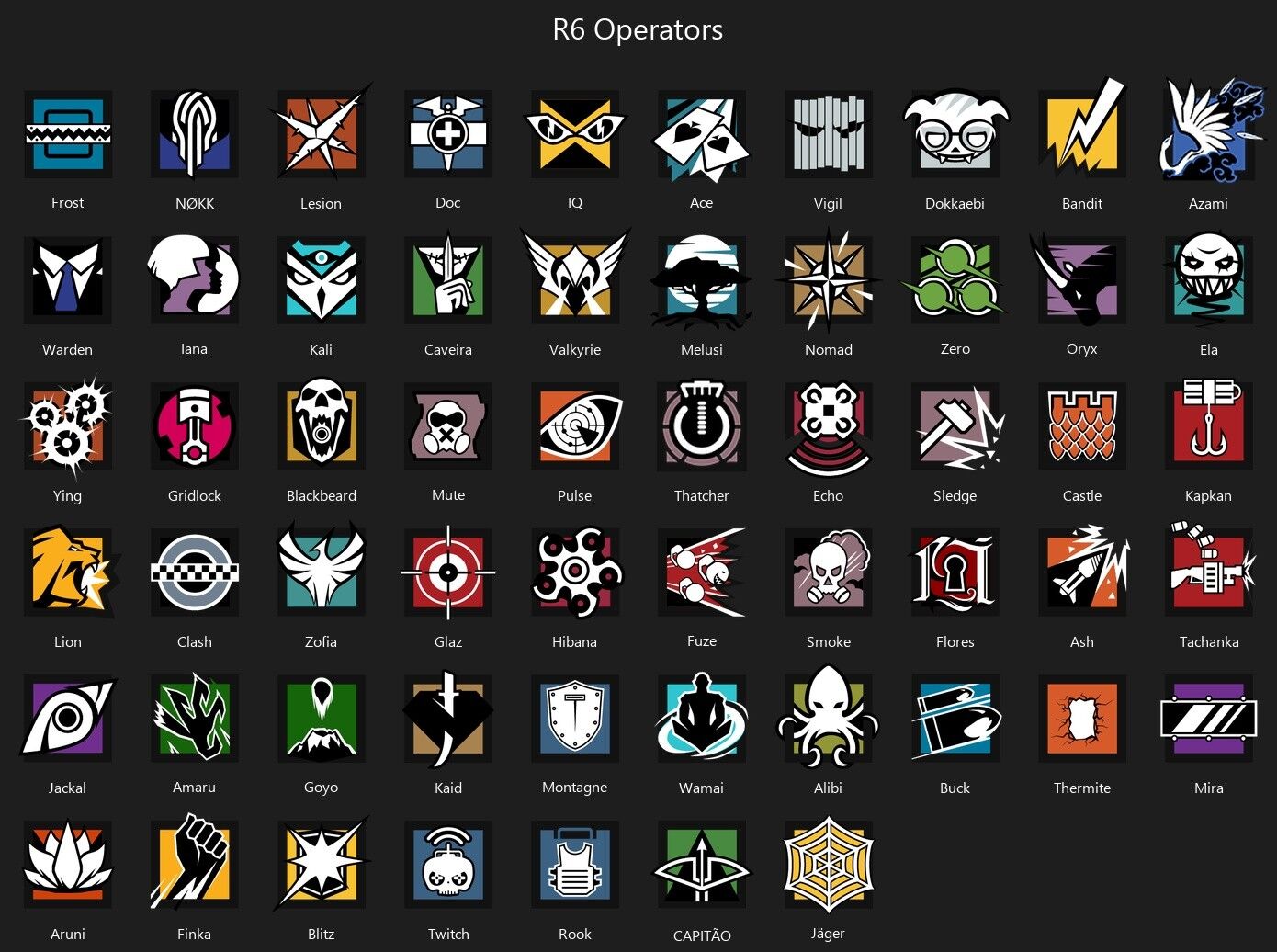Select Caveira's hushing finger icon
1277x952 pixels.
[448, 280]
